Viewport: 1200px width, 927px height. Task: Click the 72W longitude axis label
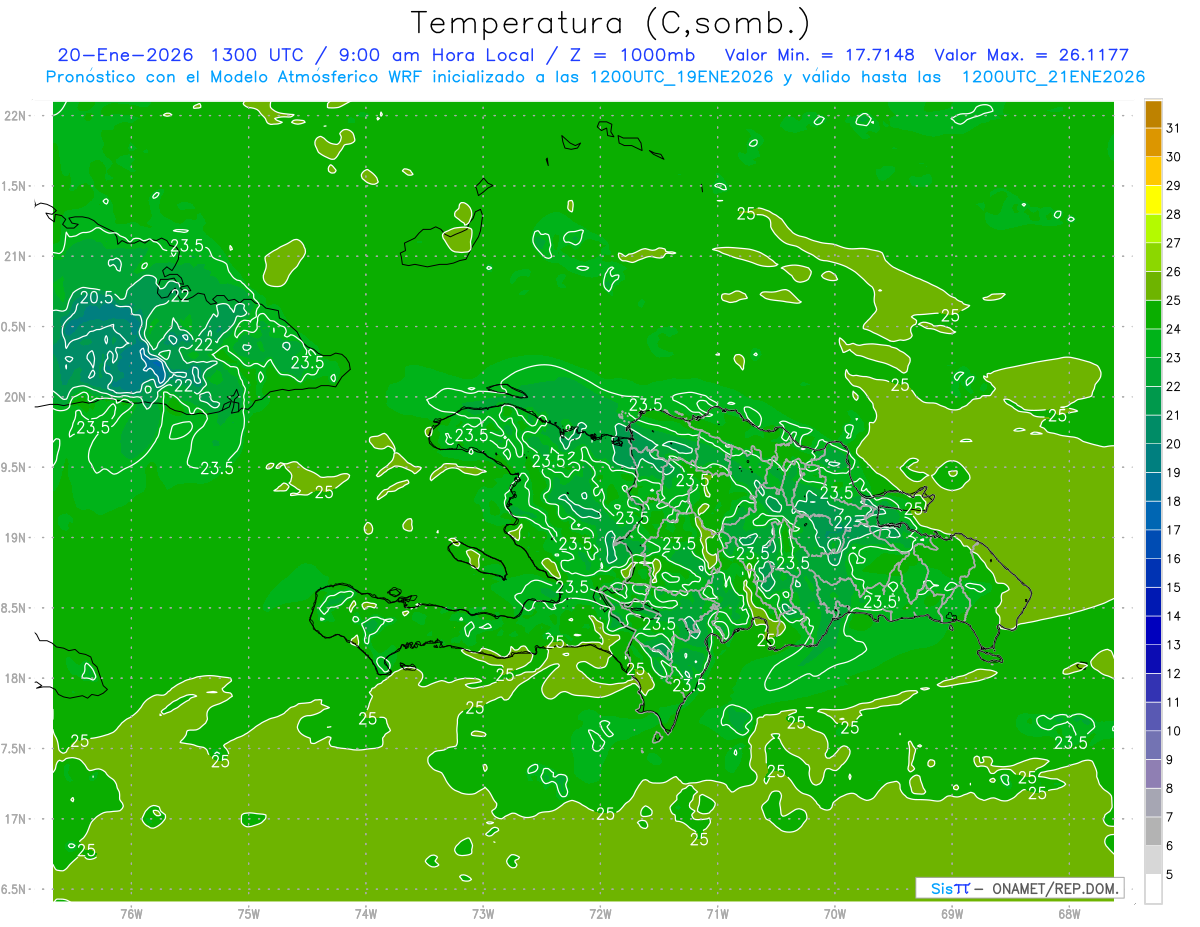(600, 914)
